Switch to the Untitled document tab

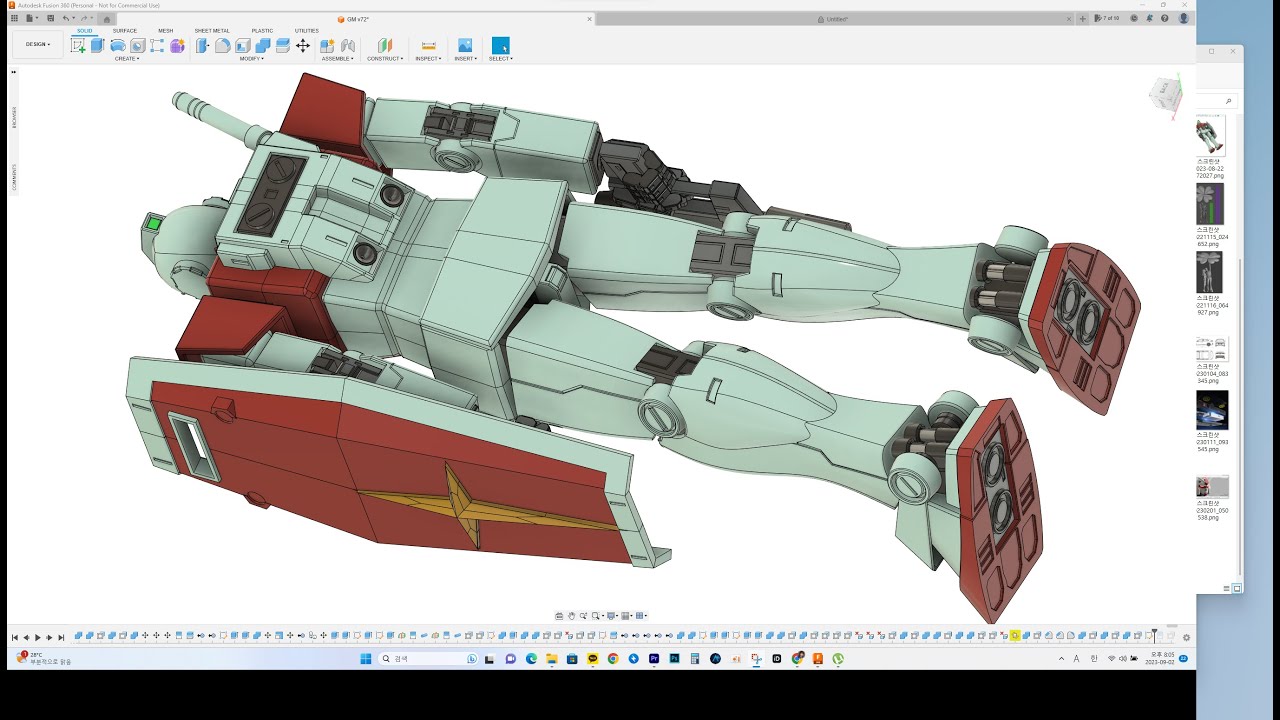(833, 19)
